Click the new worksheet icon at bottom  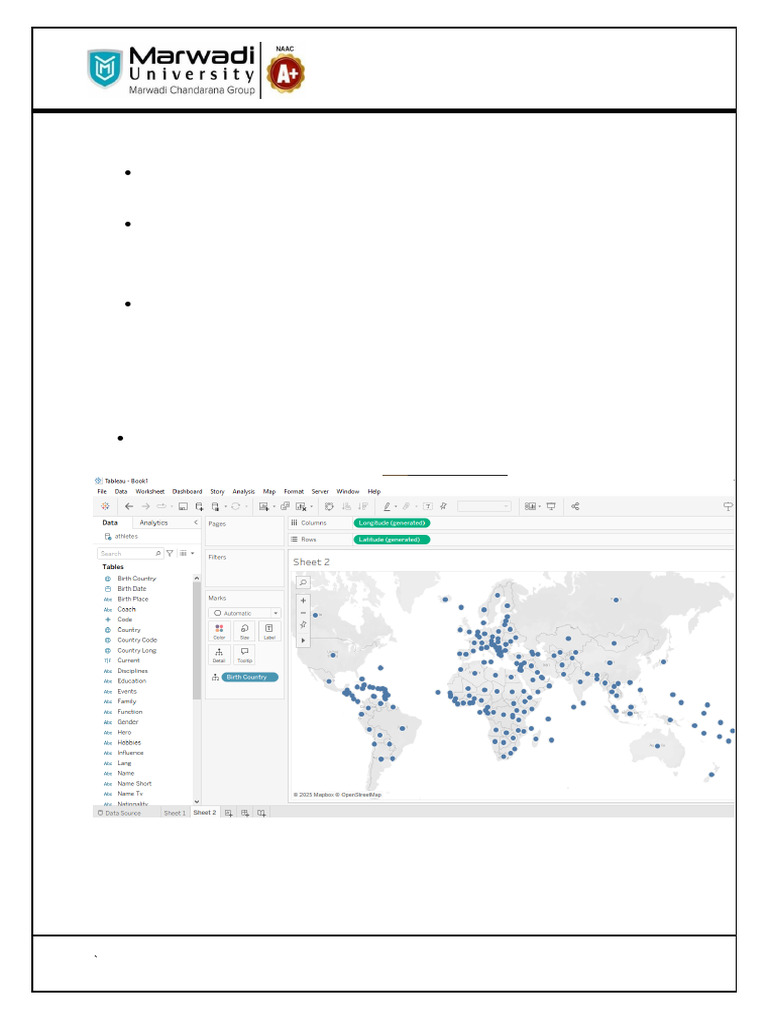click(x=228, y=813)
